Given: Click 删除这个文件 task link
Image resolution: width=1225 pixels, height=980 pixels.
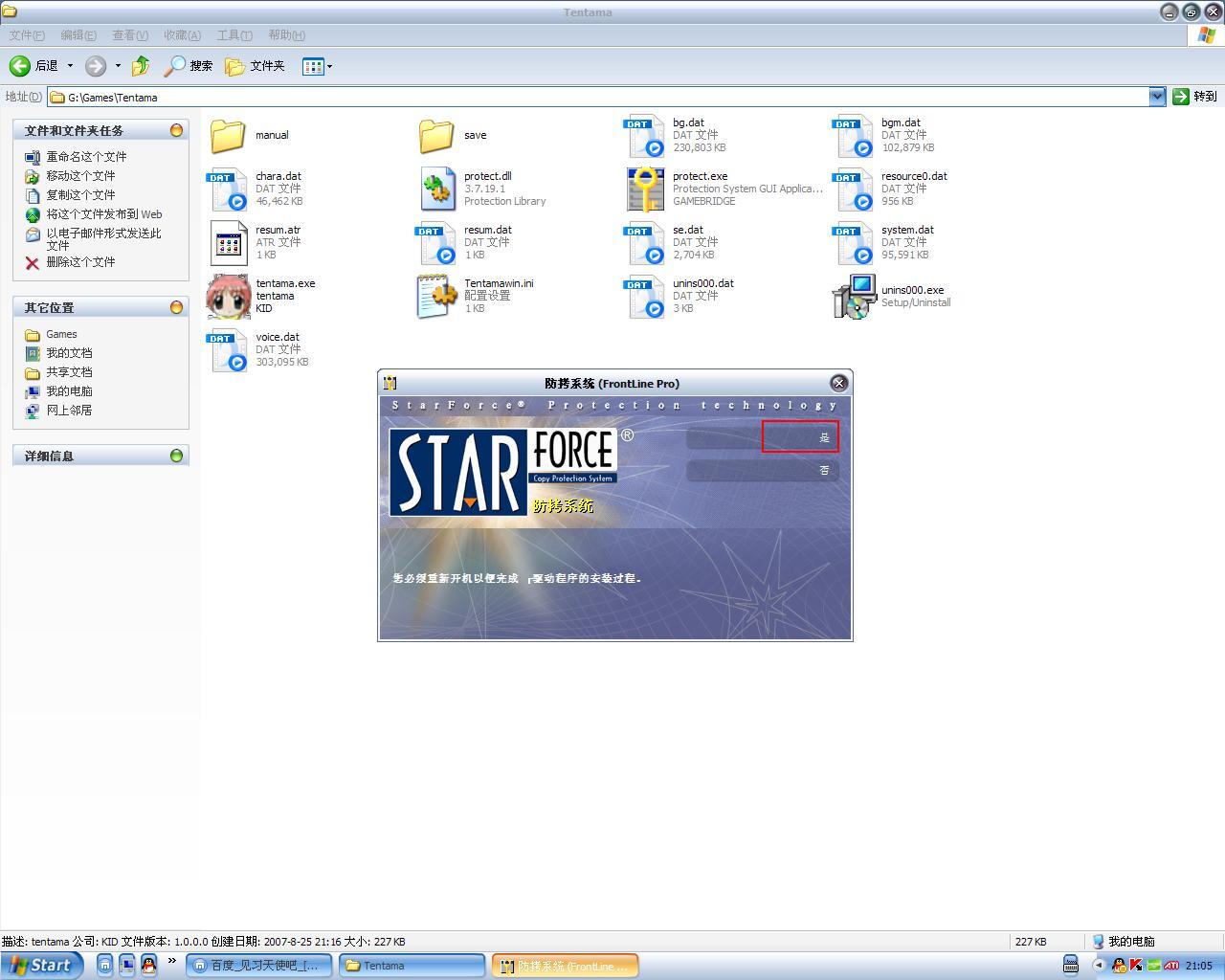Looking at the screenshot, I should [x=80, y=262].
